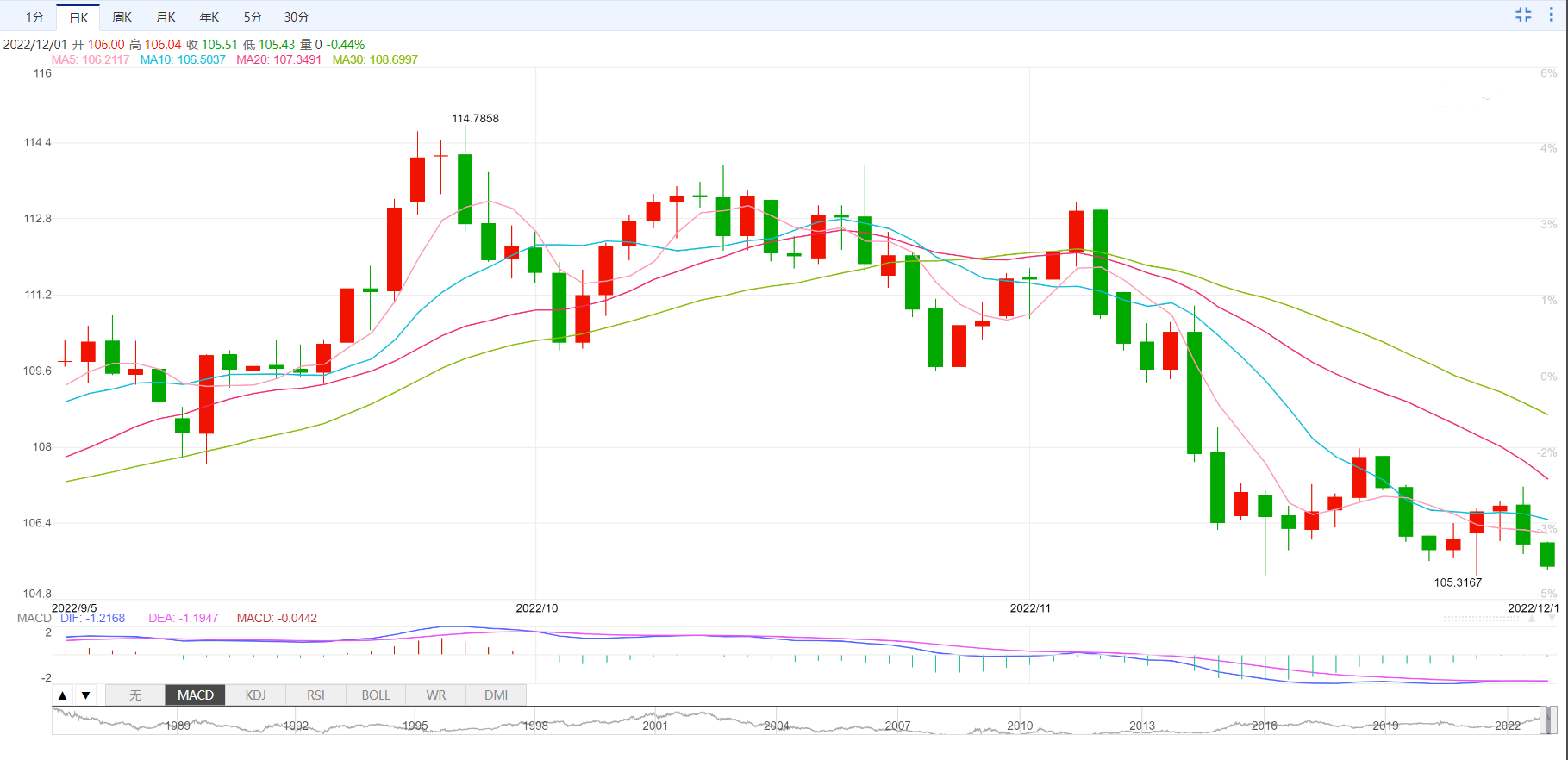This screenshot has width=1568, height=760.
Task: Click the 收 105.51 close price in the quote line
Action: 212,45
